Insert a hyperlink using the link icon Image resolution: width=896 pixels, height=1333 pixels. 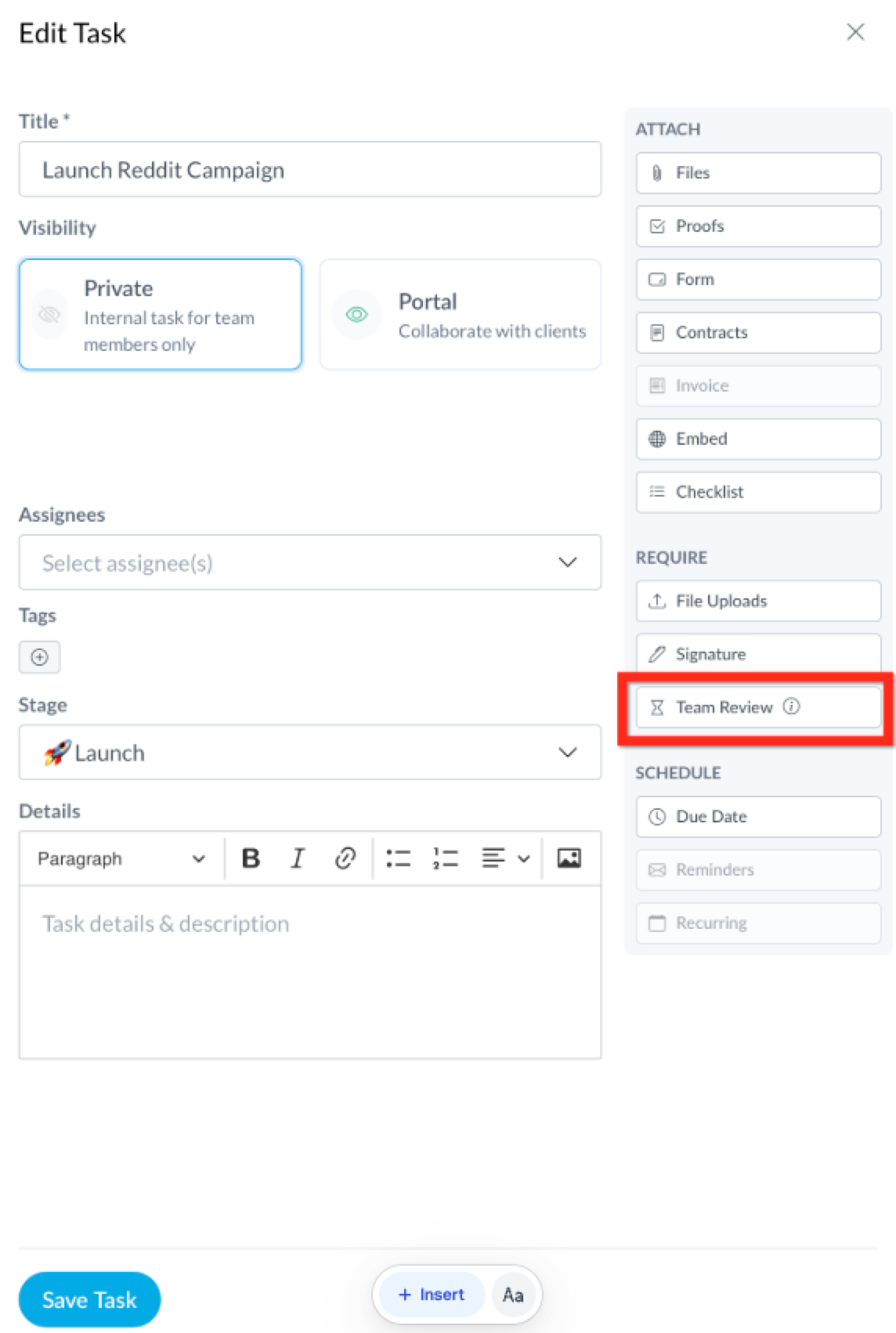tap(345, 858)
